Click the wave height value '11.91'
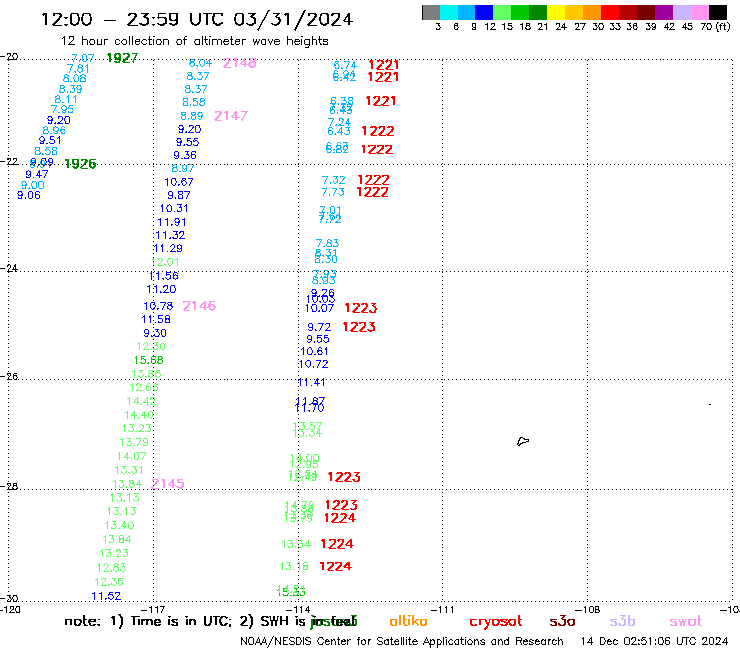The width and height of the screenshot is (740, 650). click(172, 222)
